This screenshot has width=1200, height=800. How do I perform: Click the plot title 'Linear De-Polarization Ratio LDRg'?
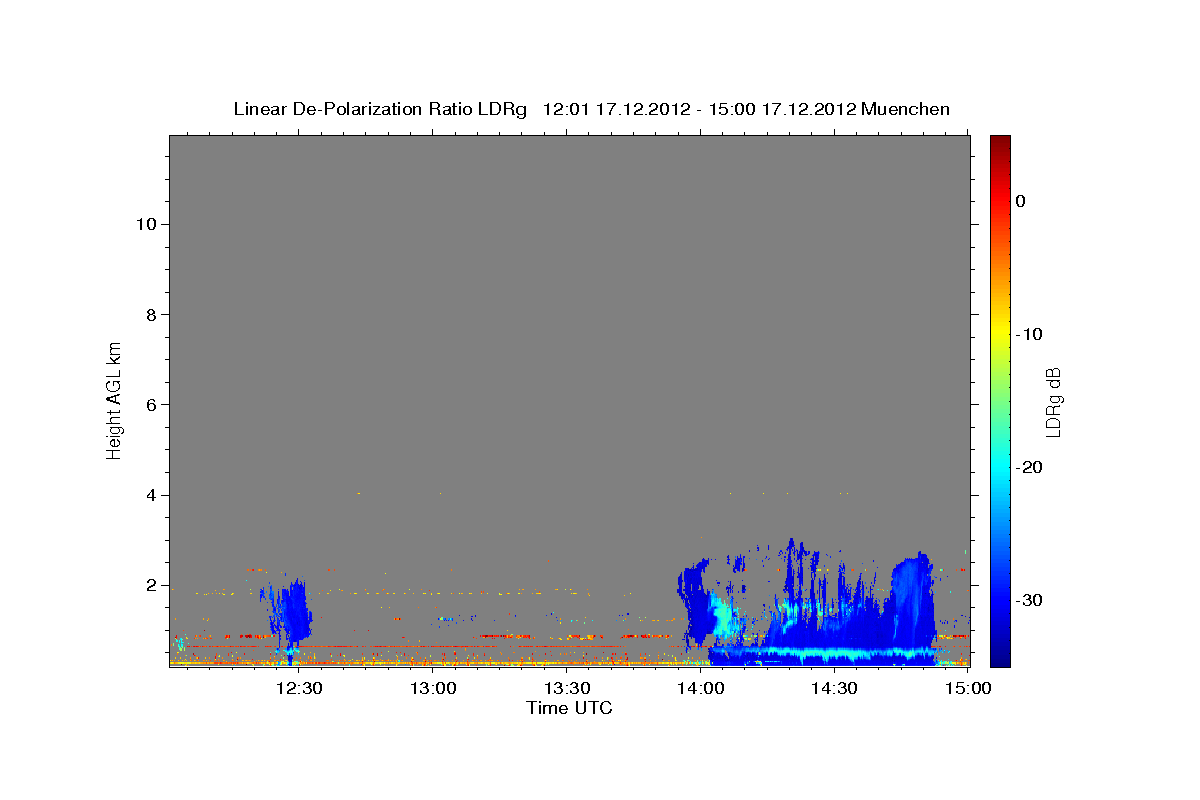click(x=379, y=109)
